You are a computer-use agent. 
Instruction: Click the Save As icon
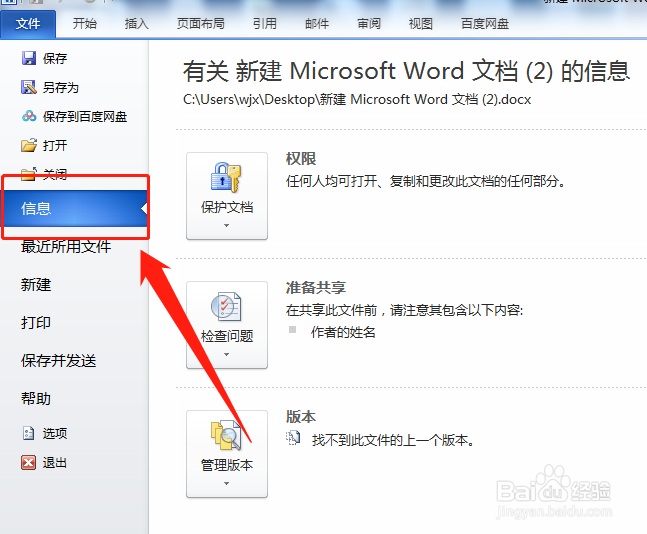[28, 87]
